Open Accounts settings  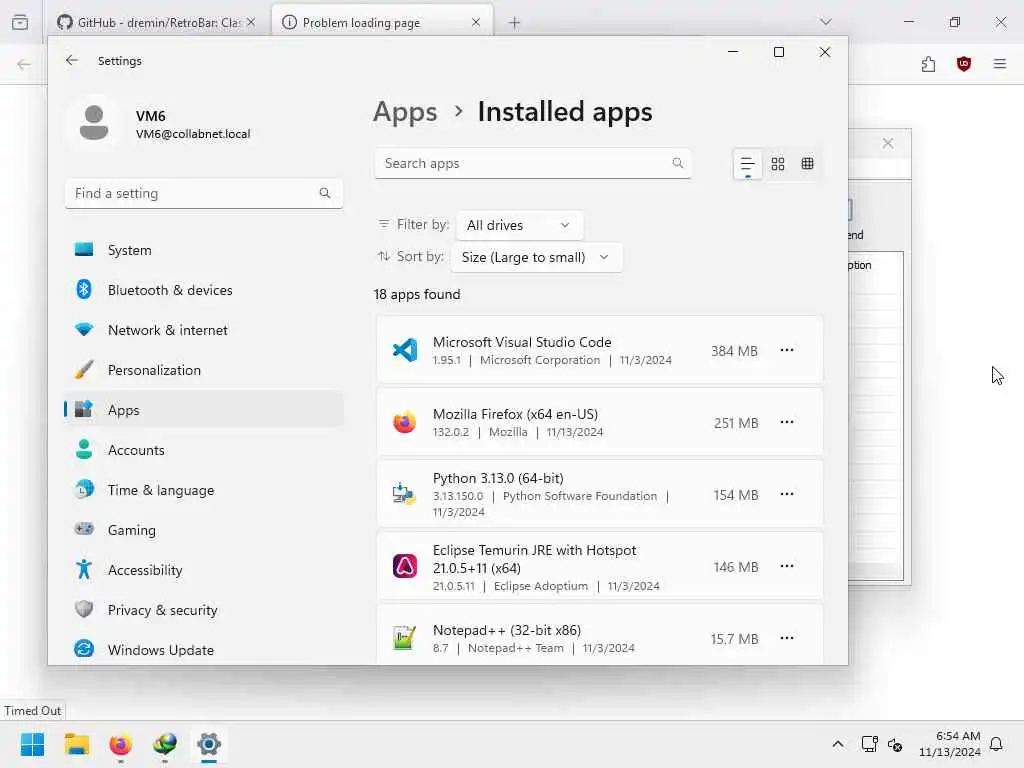pyautogui.click(x=204, y=450)
